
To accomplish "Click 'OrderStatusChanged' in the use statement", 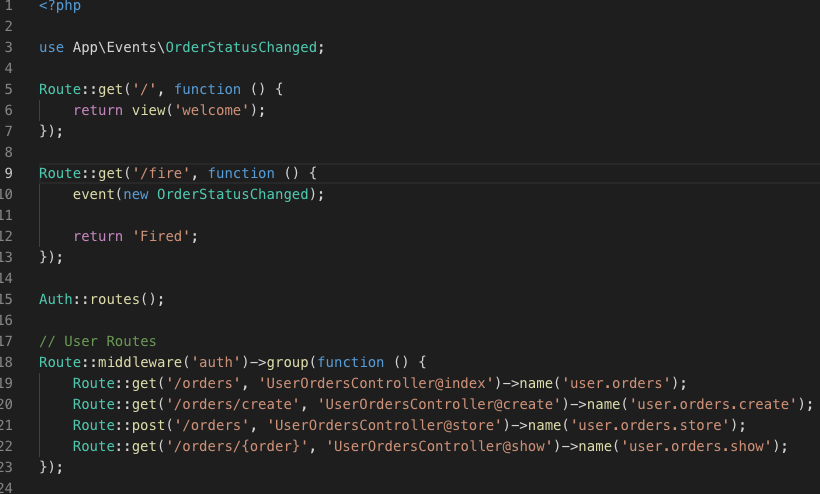I will coord(241,48).
